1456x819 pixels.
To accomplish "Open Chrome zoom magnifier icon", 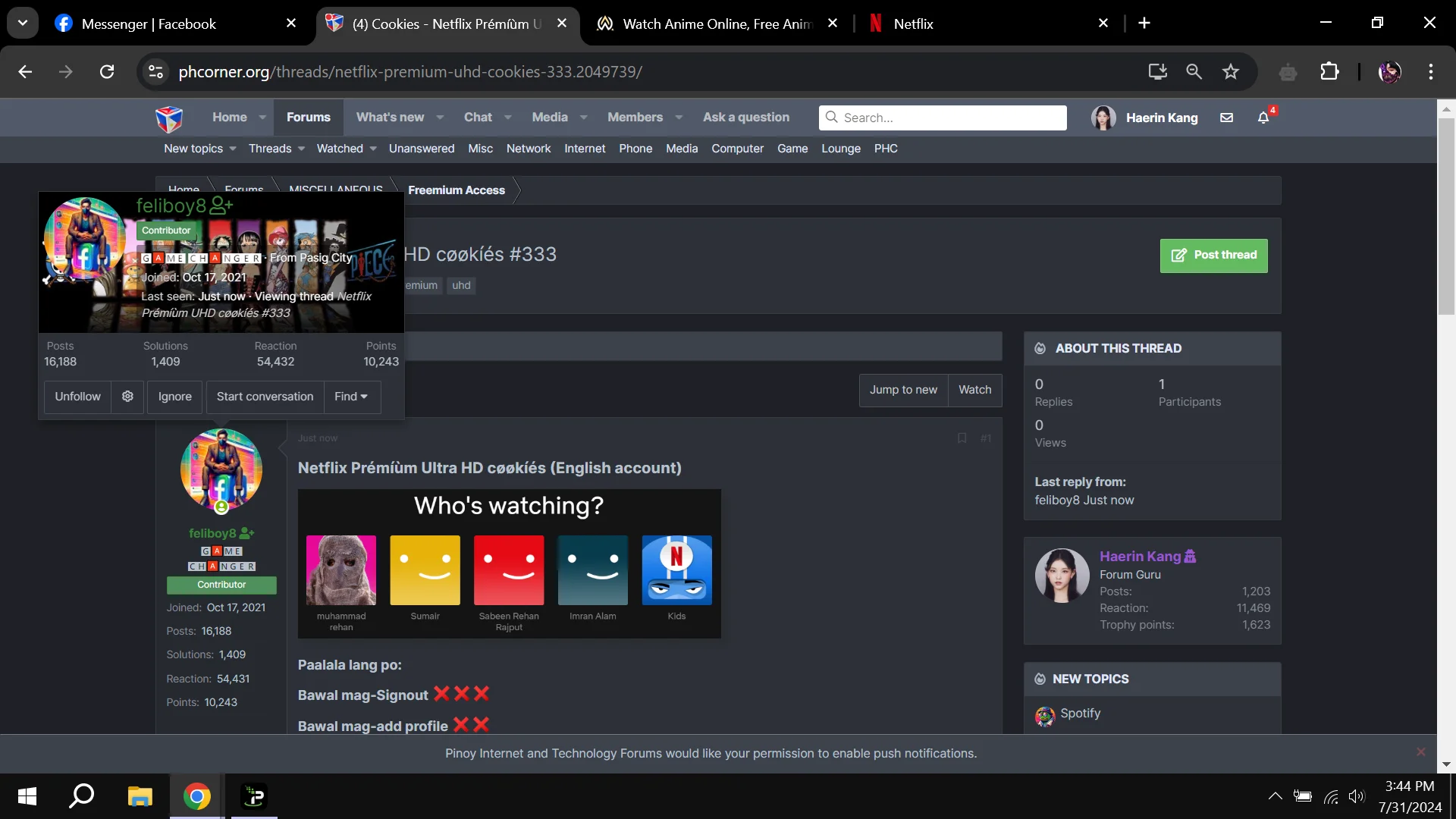I will coord(1194,72).
